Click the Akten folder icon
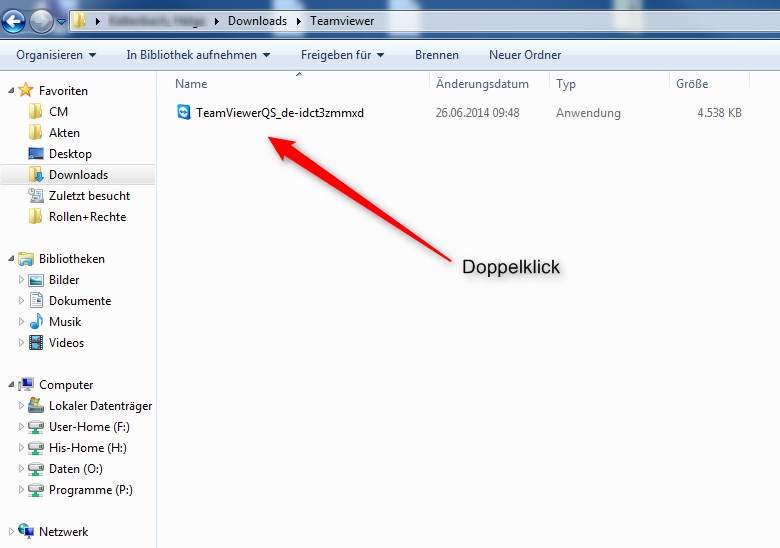This screenshot has height=548, width=780. pos(35,132)
